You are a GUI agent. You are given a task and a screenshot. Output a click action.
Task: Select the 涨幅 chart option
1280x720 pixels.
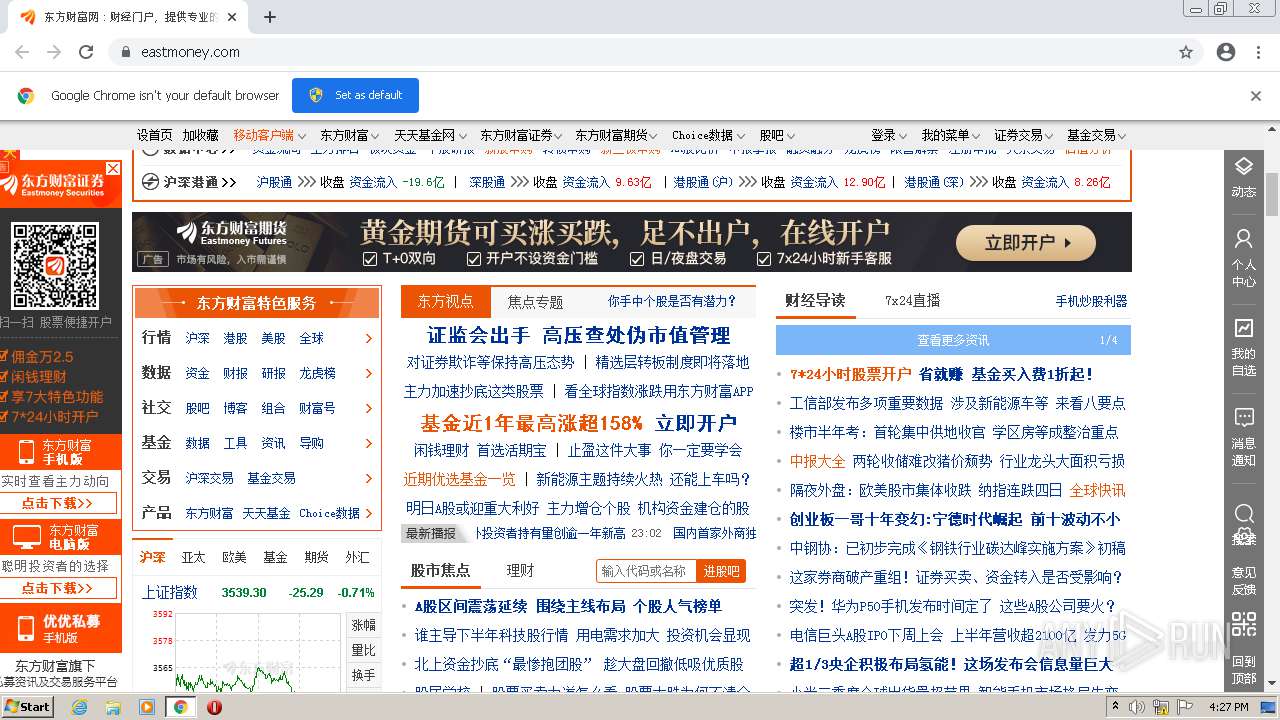[x=364, y=625]
